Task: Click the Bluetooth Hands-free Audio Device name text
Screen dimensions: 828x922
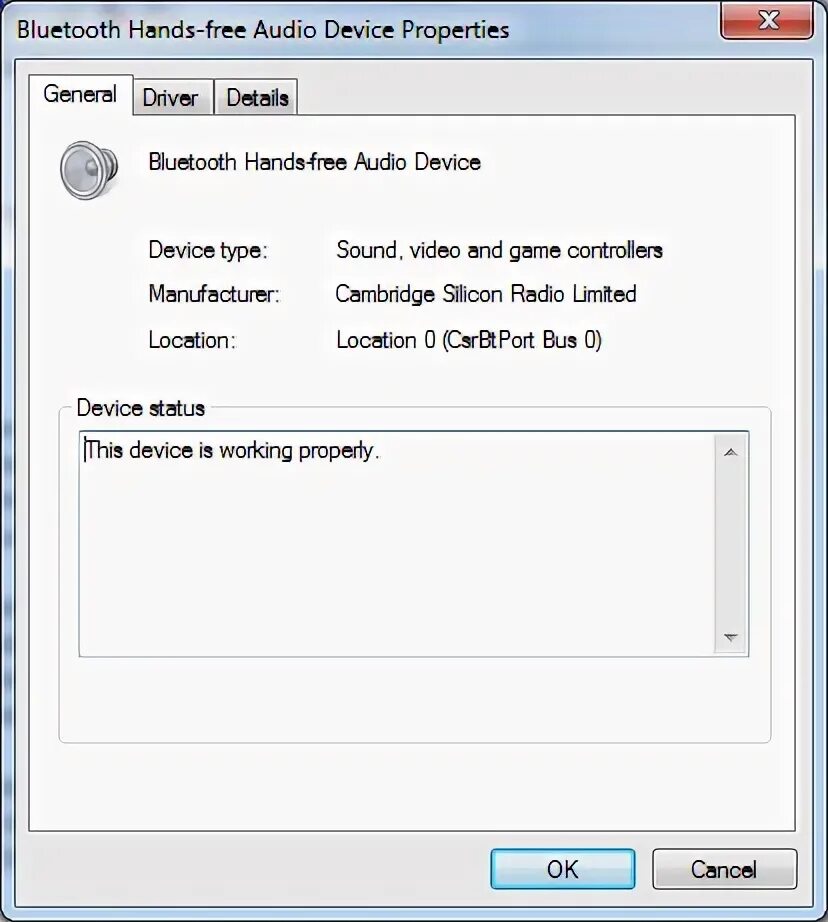Action: [x=315, y=162]
